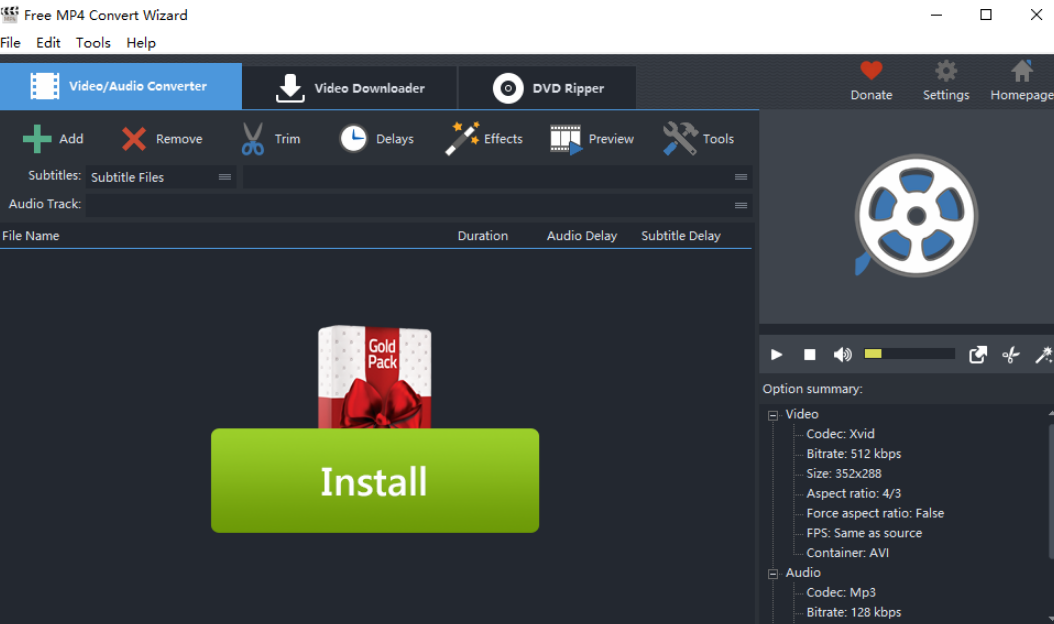Screen dimensions: 1054x624
Task: Open the subtitle path dropdown field
Action: pyautogui.click(x=497, y=177)
